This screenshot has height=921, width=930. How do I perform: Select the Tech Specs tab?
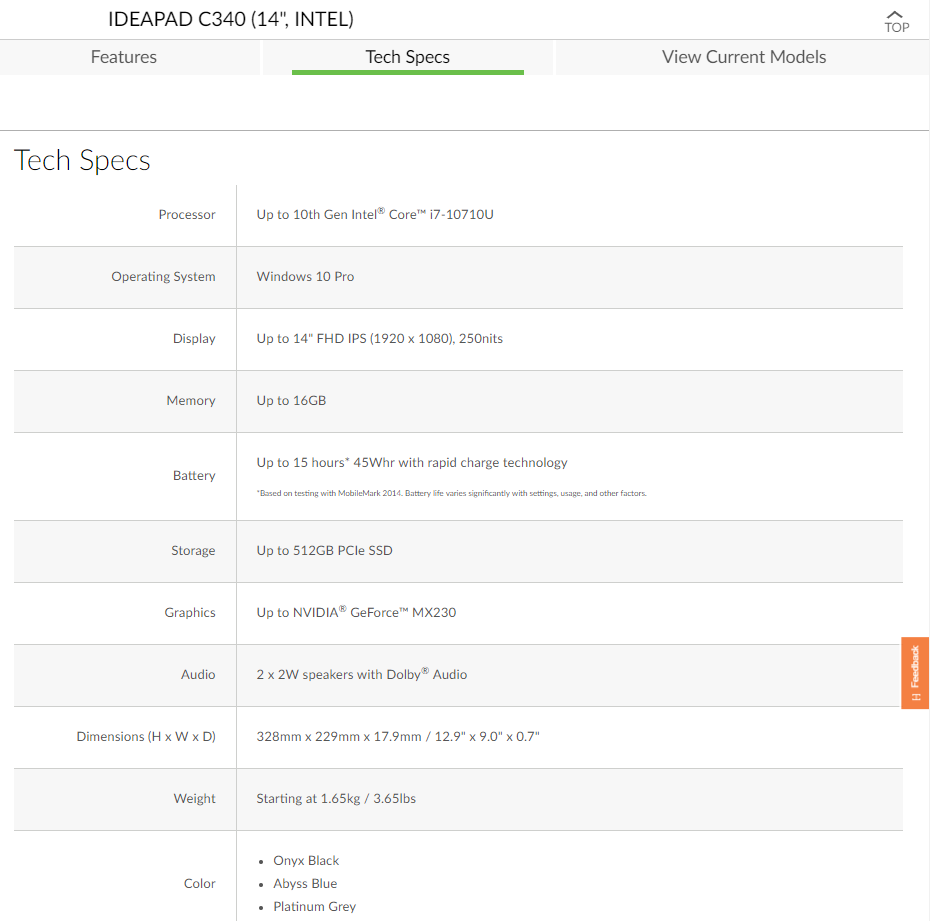tap(407, 57)
